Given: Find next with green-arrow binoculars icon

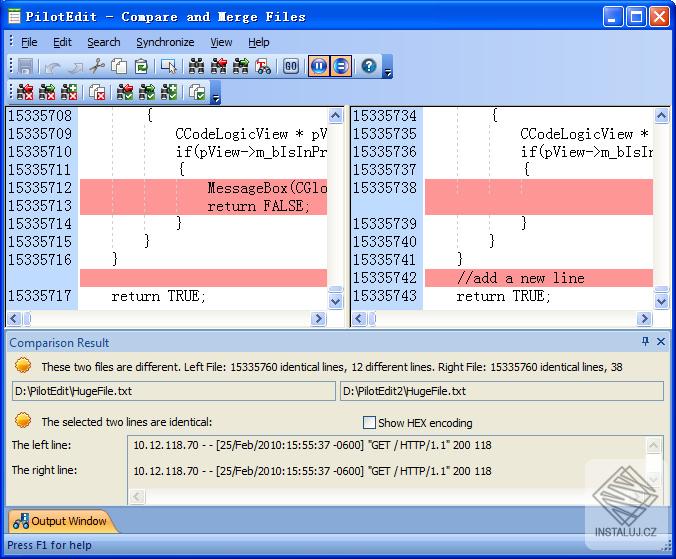Looking at the screenshot, I should (x=241, y=66).
